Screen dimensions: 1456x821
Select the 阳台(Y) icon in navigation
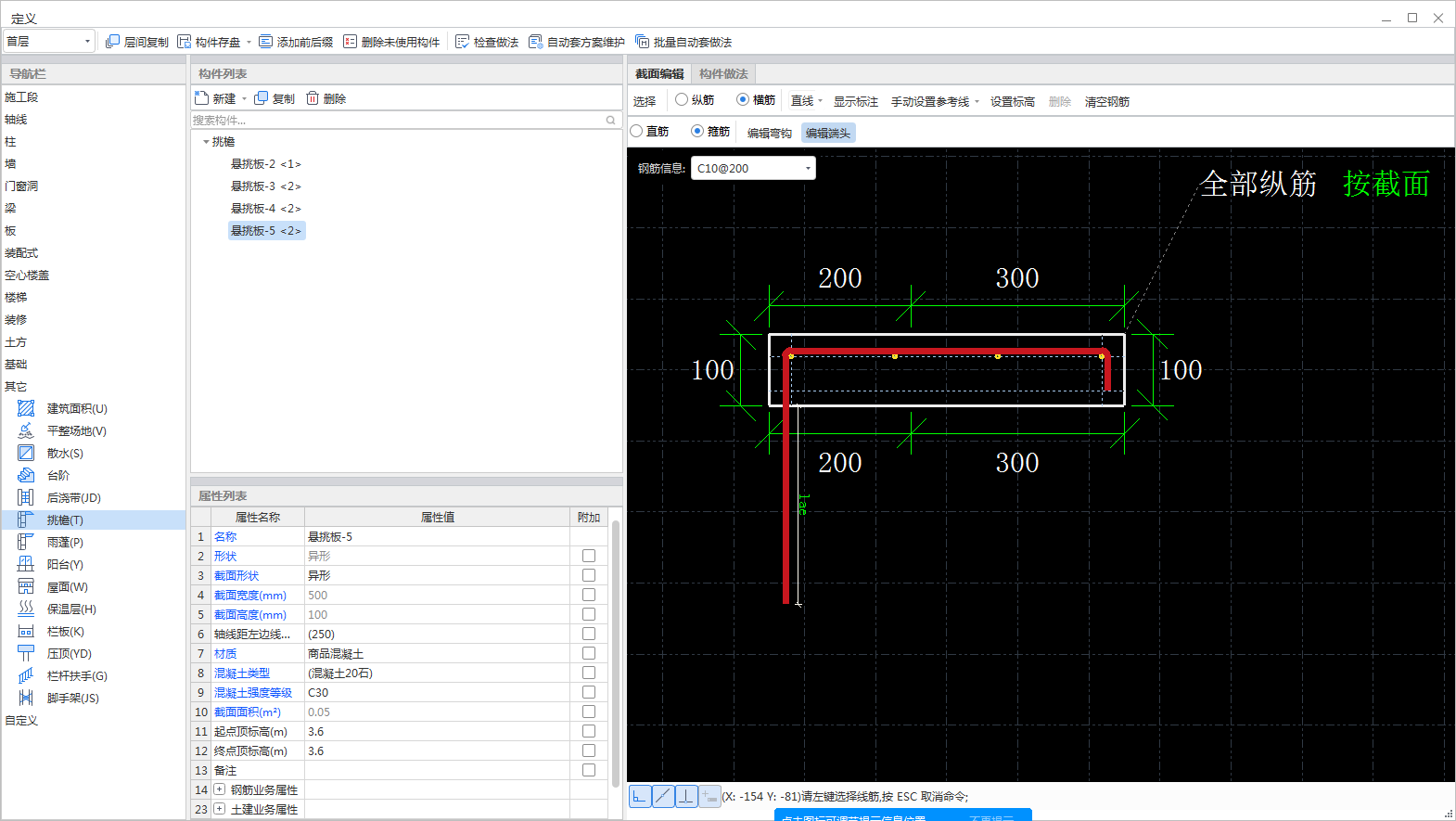[x=26, y=564]
